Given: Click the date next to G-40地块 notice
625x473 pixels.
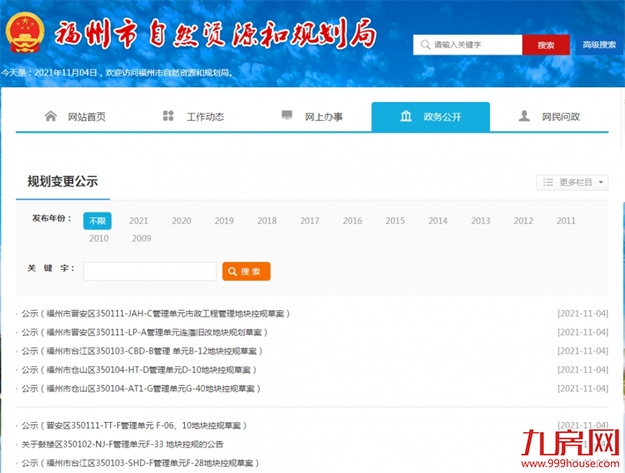Looking at the screenshot, I should coord(583,389).
